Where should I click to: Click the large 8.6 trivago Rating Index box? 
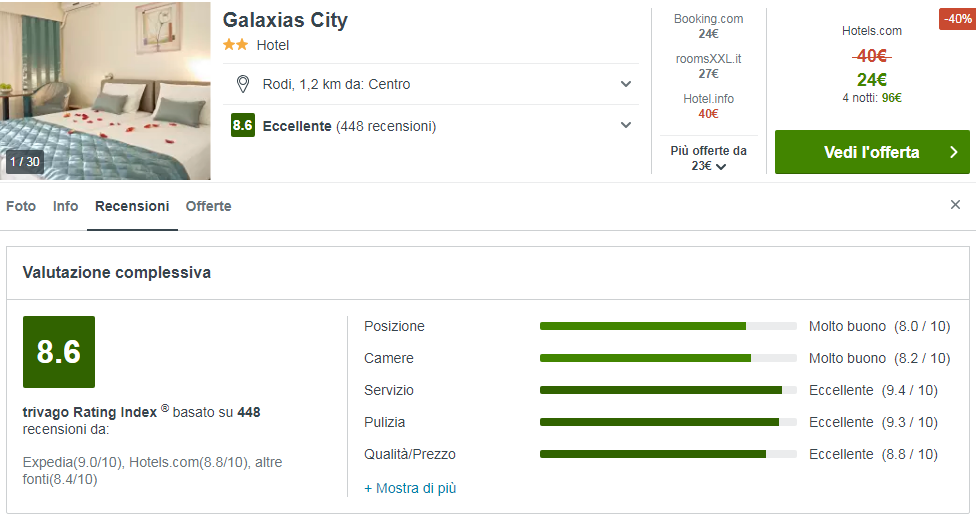(x=59, y=352)
